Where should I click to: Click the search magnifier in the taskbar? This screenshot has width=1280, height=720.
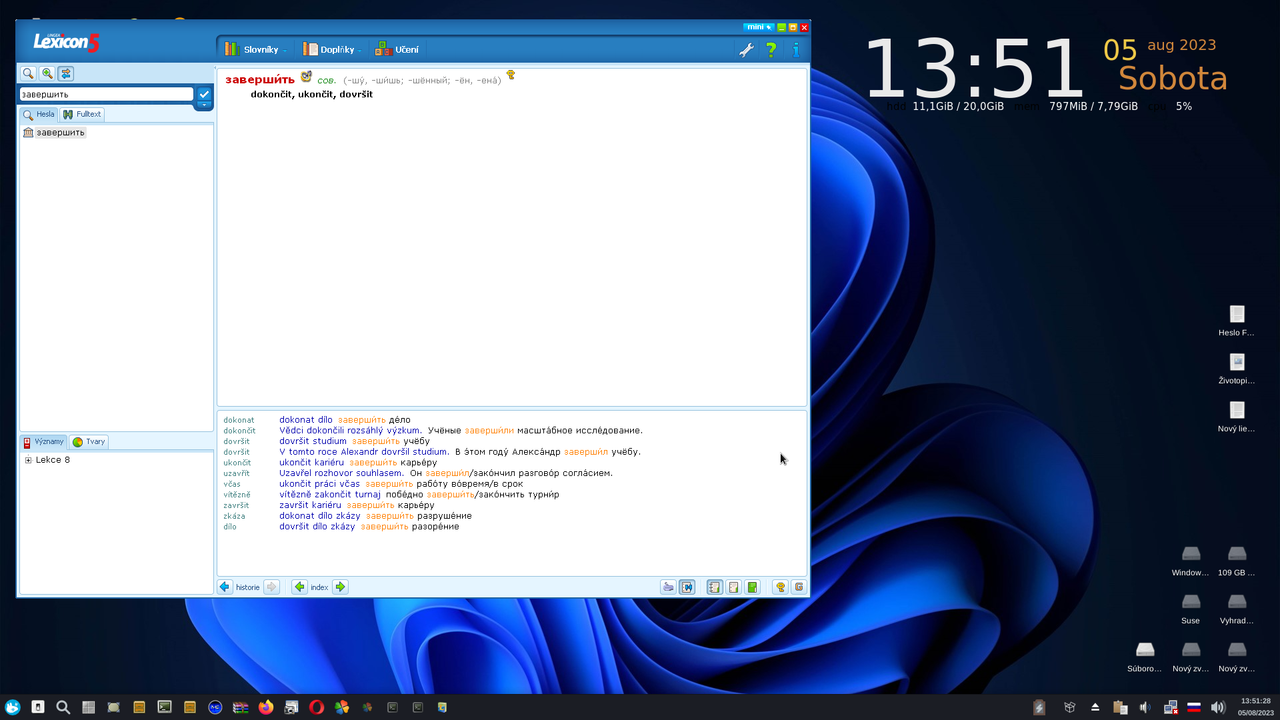click(x=63, y=707)
